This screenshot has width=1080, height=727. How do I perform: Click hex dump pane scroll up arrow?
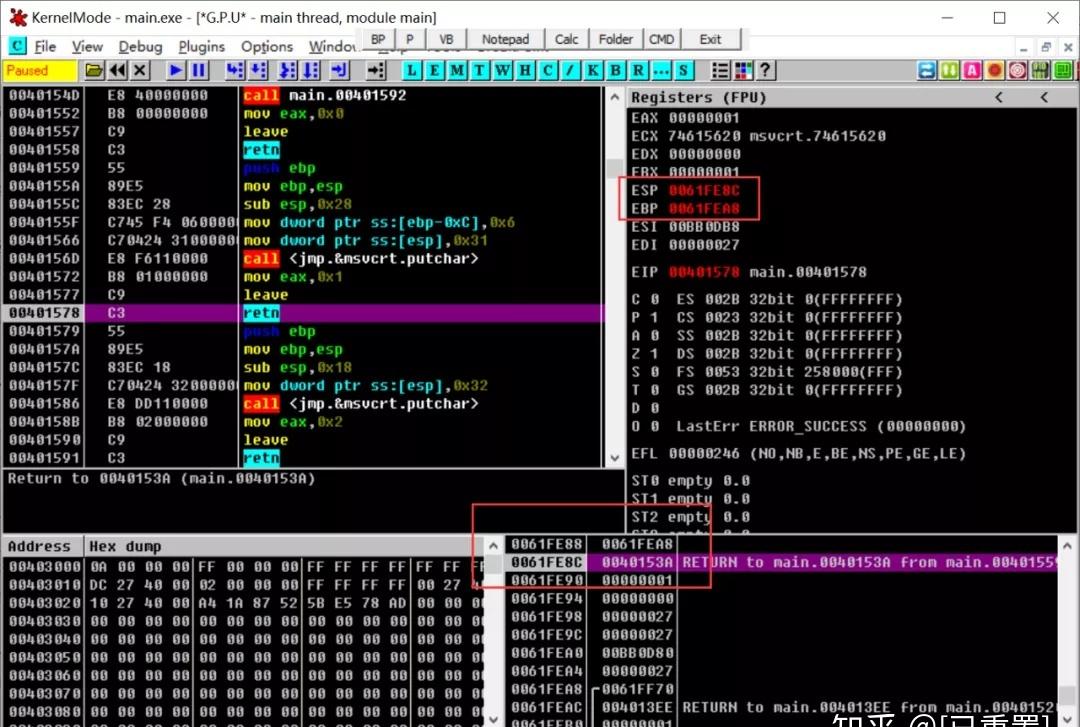[x=493, y=546]
